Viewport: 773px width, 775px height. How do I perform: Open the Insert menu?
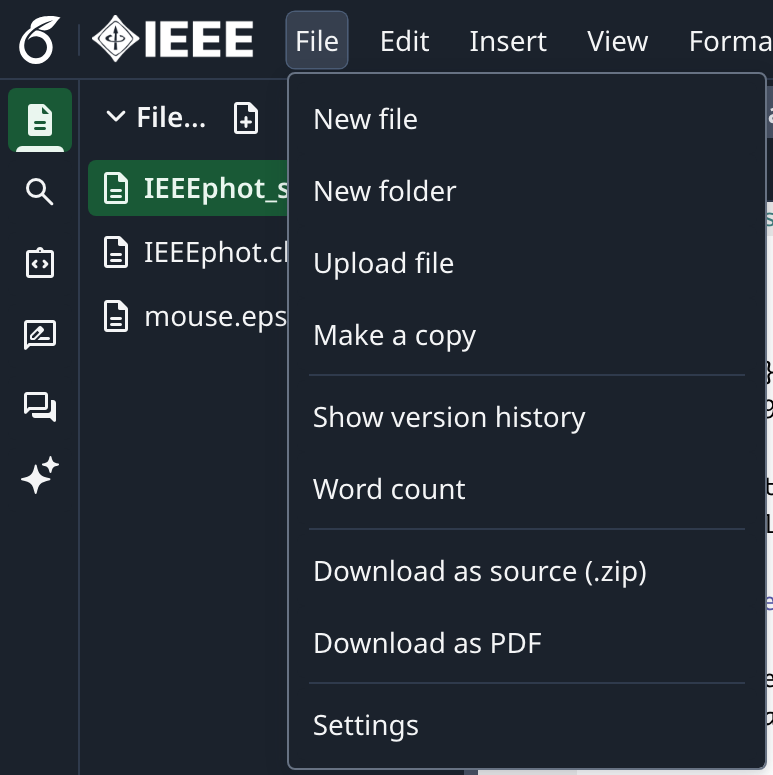pyautogui.click(x=508, y=41)
